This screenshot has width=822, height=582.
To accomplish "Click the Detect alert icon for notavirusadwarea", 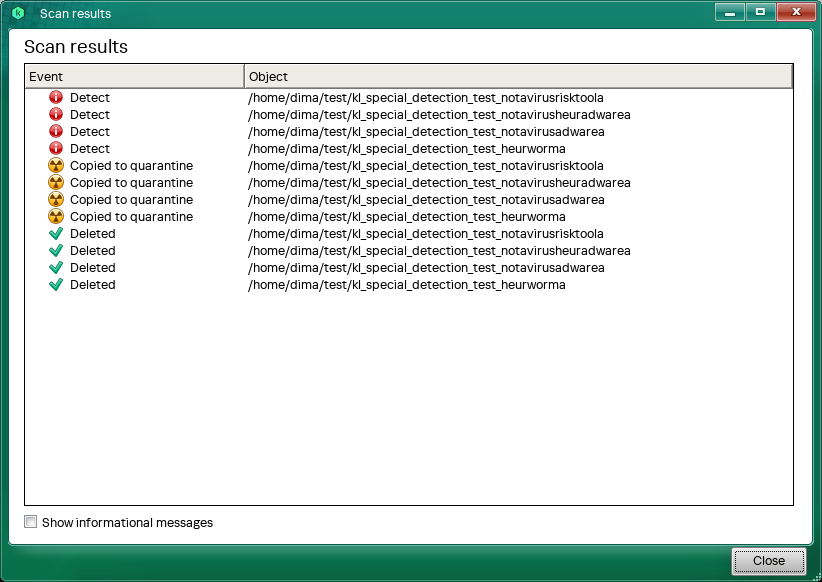I will coord(56,132).
